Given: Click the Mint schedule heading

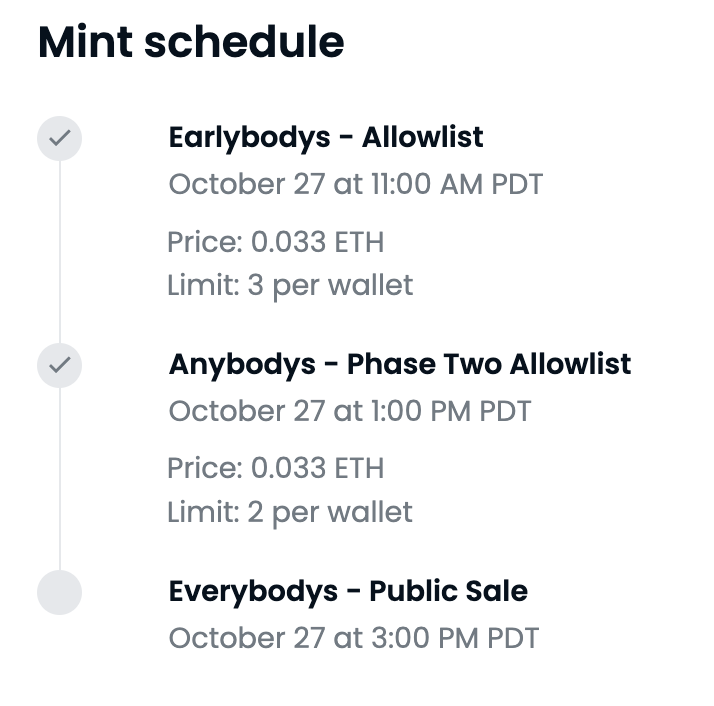Looking at the screenshot, I should [x=191, y=43].
